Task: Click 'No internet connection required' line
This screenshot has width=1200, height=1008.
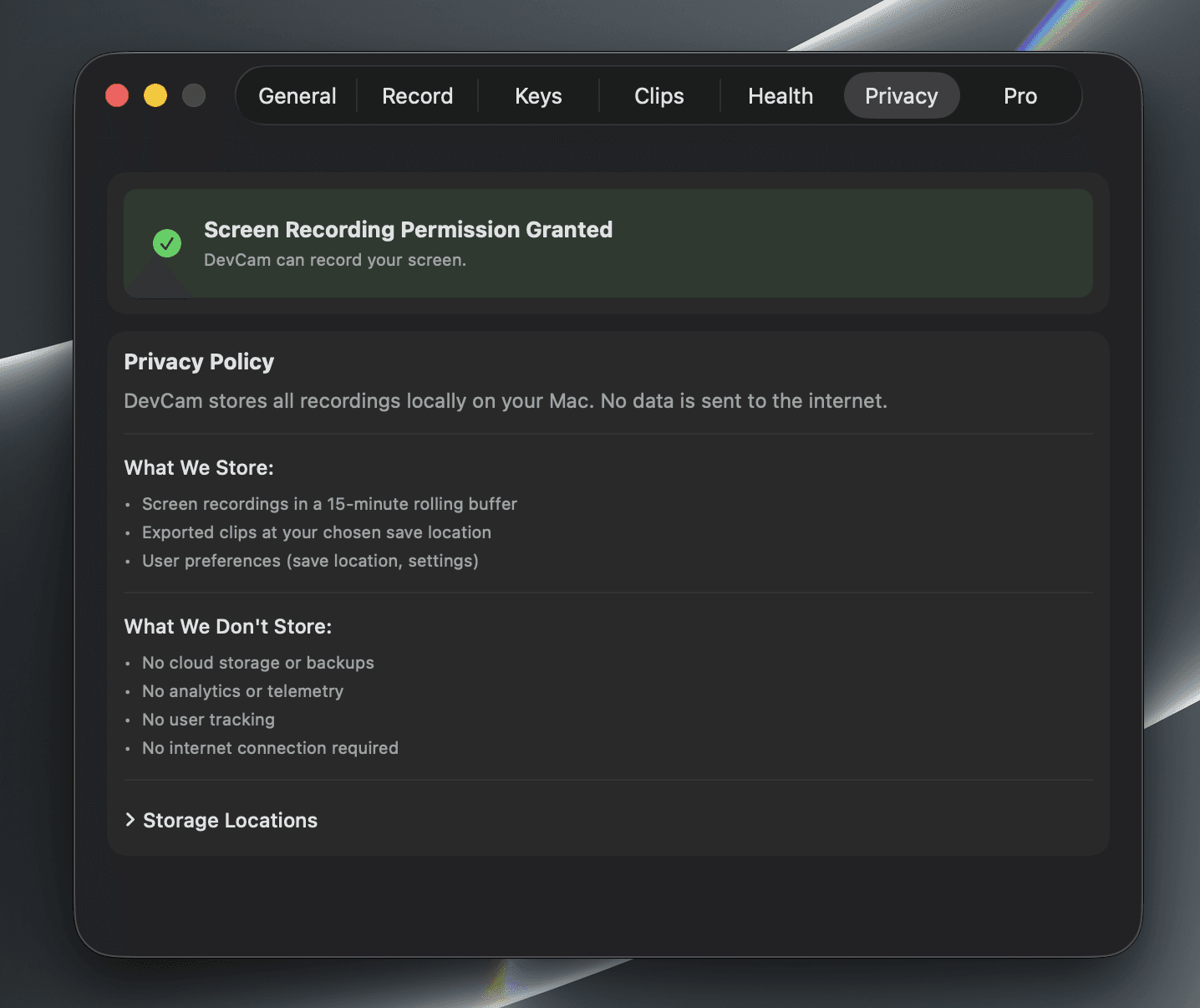Action: pos(270,748)
